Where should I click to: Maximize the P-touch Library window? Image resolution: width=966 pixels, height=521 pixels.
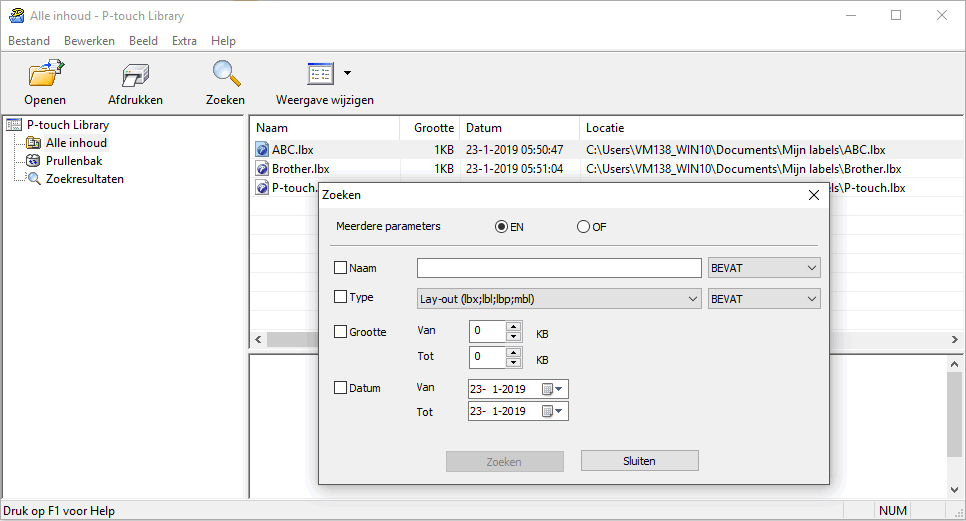point(896,15)
